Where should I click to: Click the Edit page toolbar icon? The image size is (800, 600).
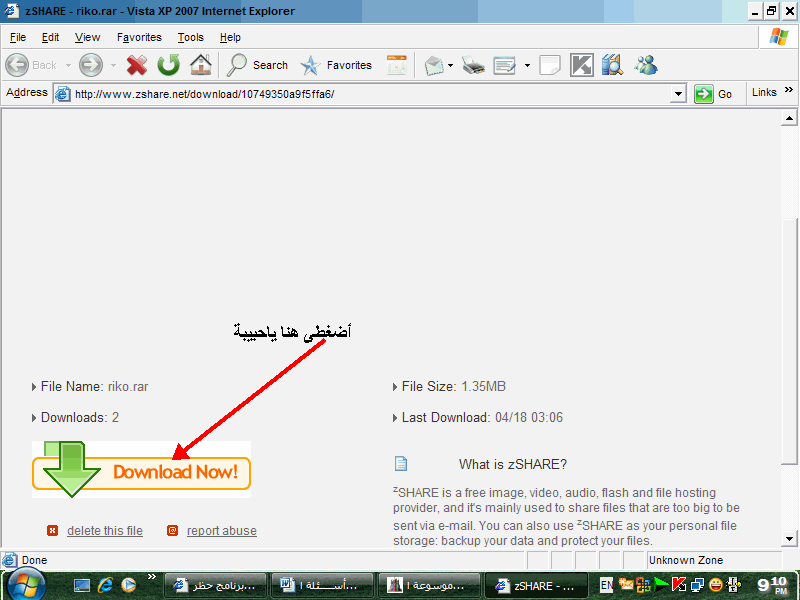[505, 65]
